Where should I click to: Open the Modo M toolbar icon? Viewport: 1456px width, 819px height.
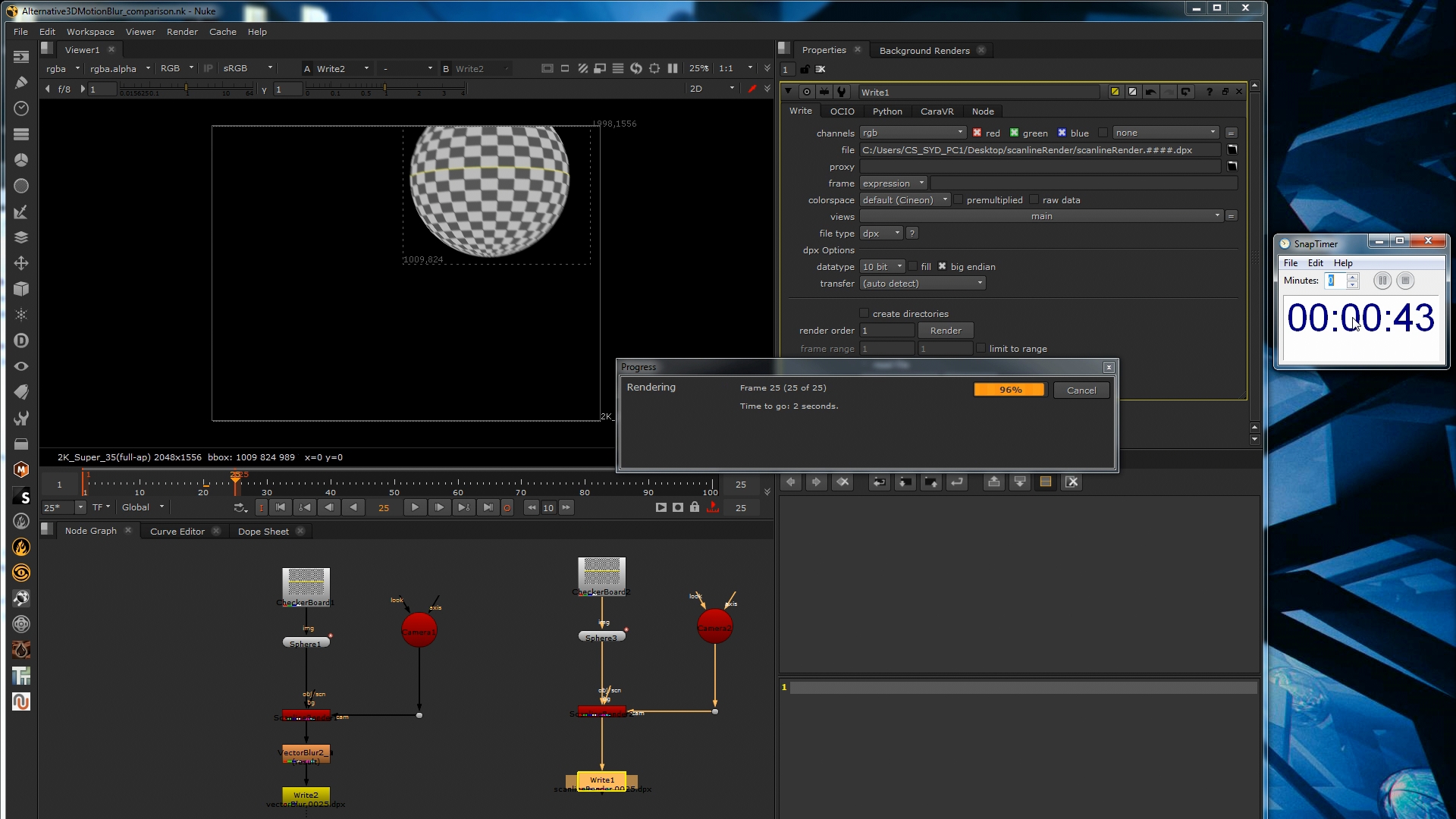pos(21,469)
